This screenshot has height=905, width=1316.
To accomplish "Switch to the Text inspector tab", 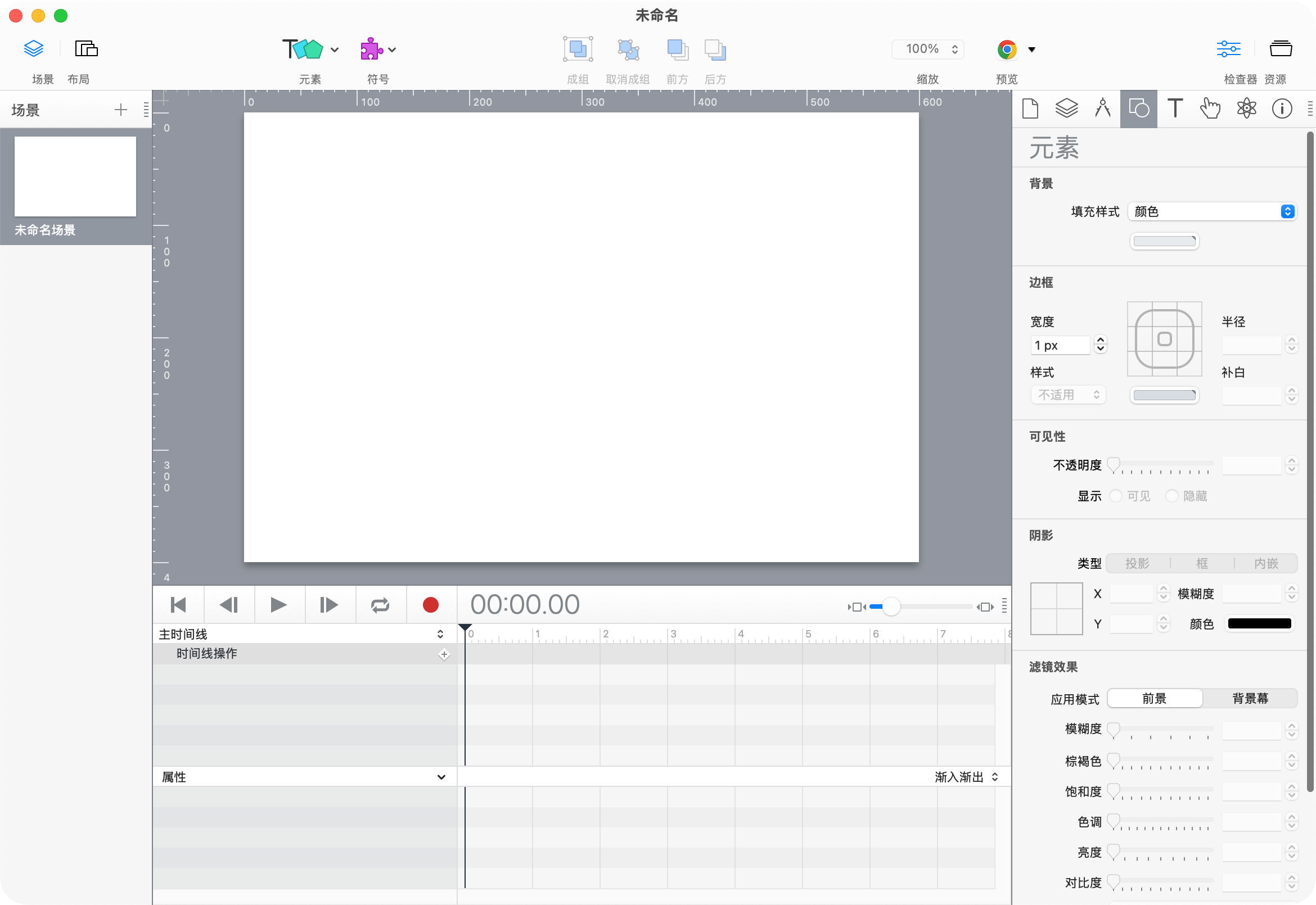I will (1175, 108).
